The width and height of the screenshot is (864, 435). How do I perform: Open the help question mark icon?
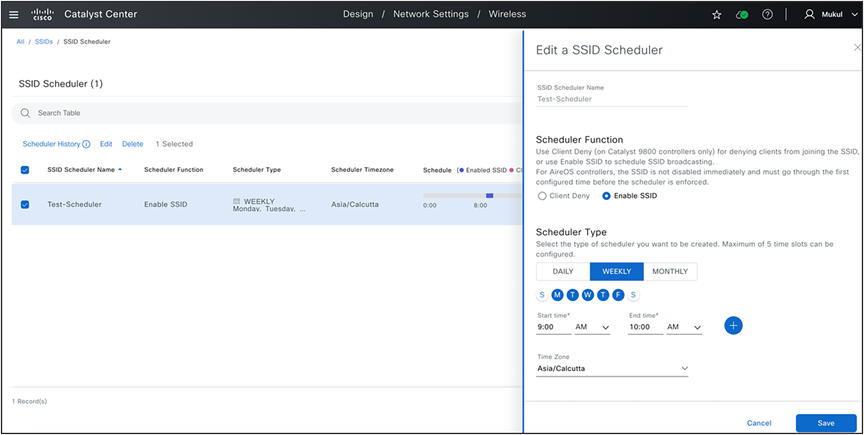(767, 15)
